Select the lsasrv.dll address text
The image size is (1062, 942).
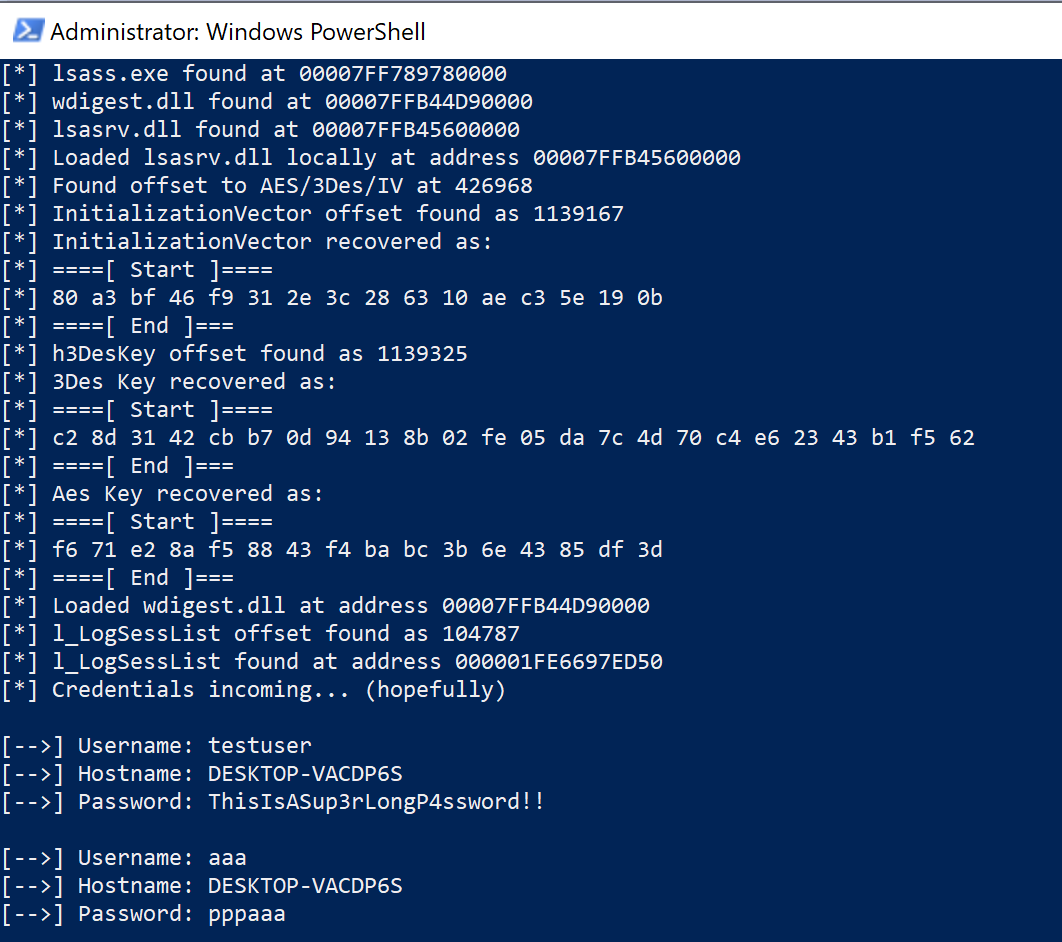pos(420,129)
